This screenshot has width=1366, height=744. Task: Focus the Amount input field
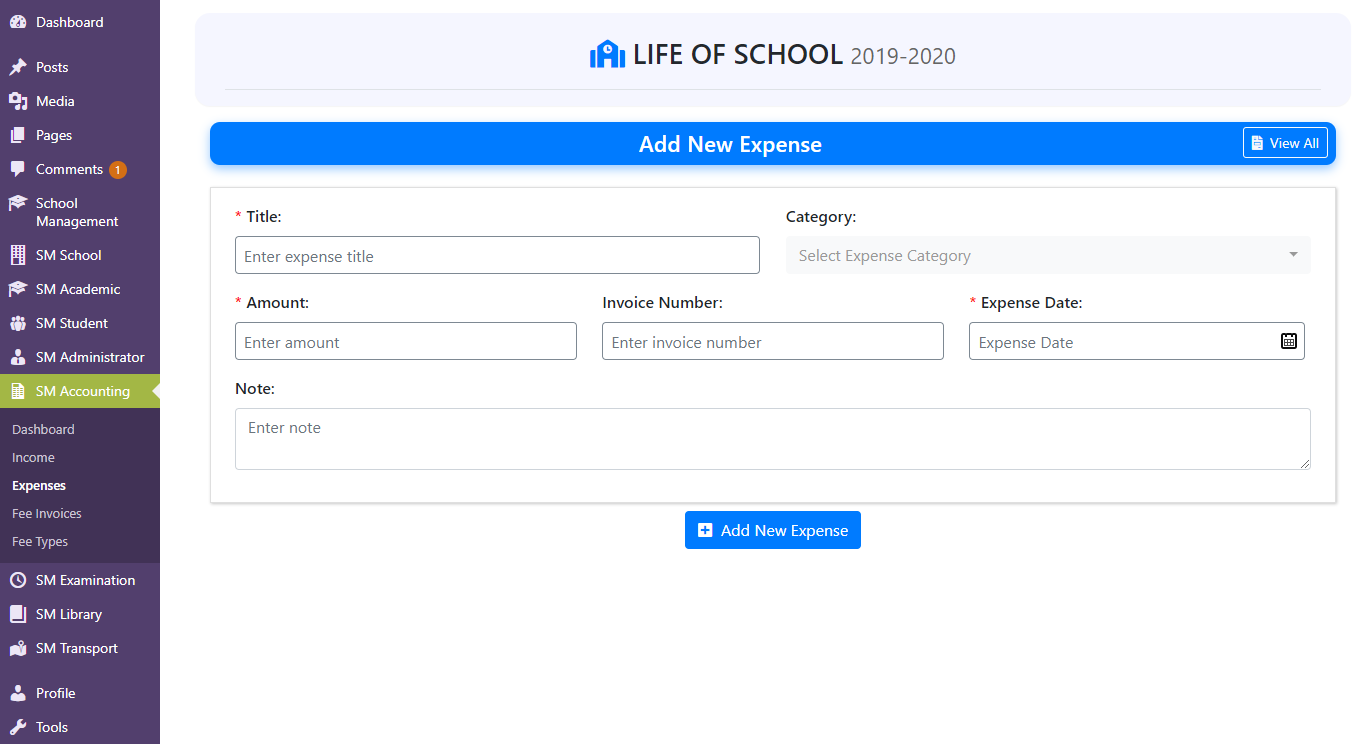(406, 341)
